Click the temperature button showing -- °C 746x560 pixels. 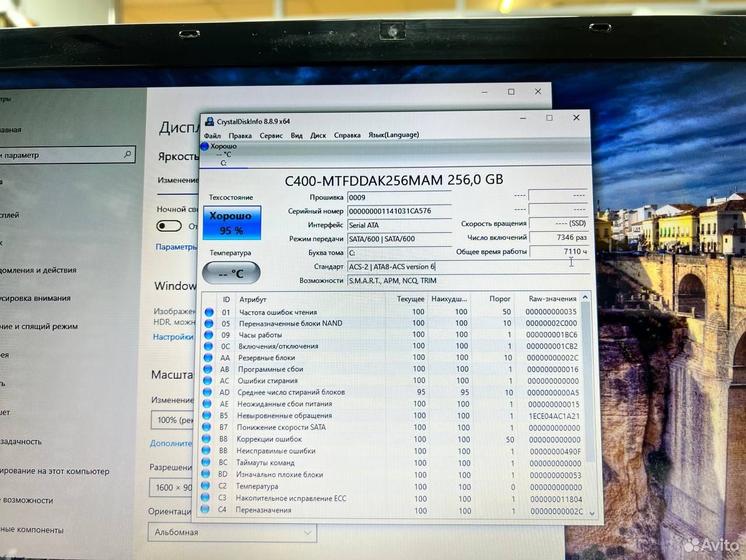pos(231,273)
